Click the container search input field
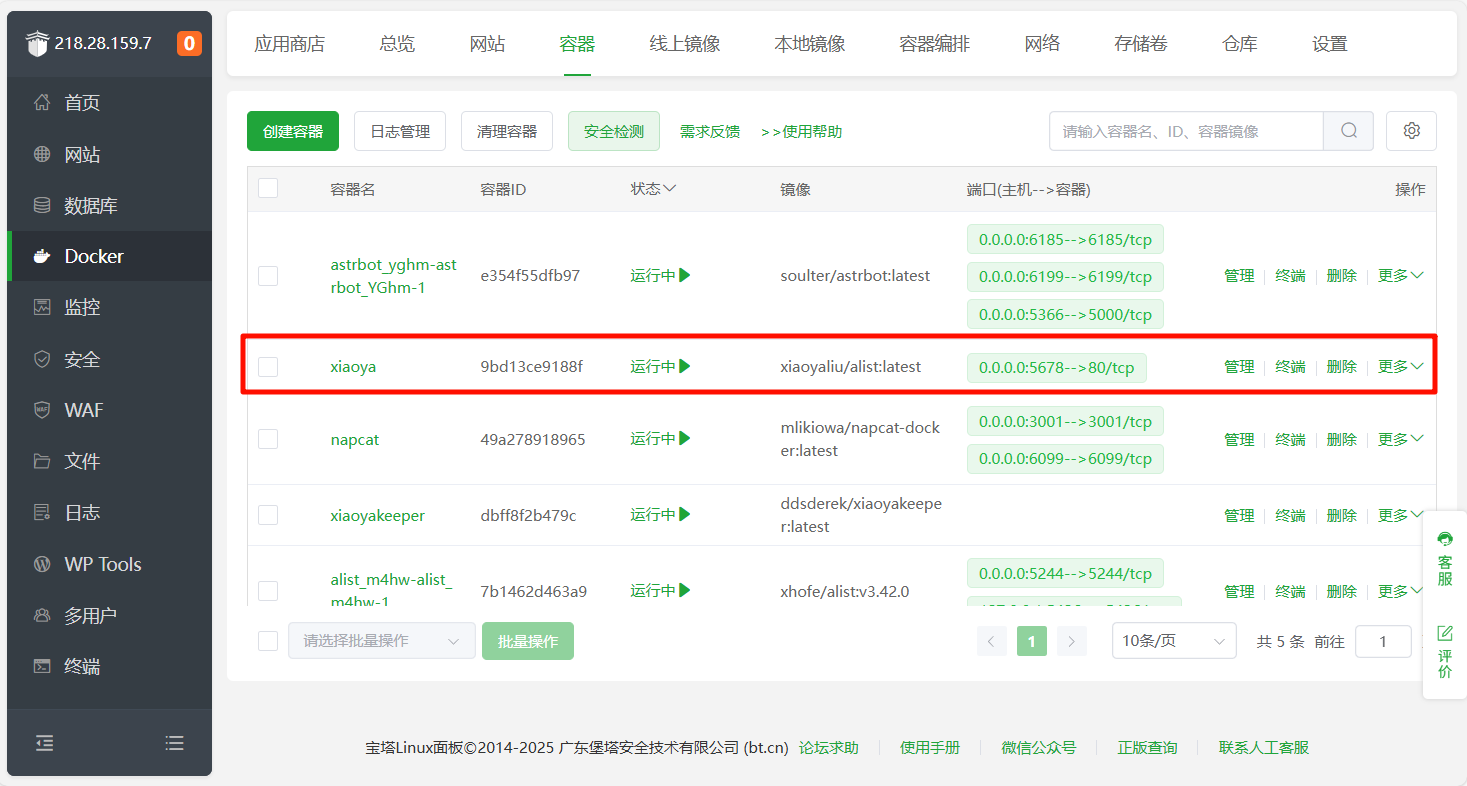Image resolution: width=1467 pixels, height=786 pixels. click(x=1186, y=131)
